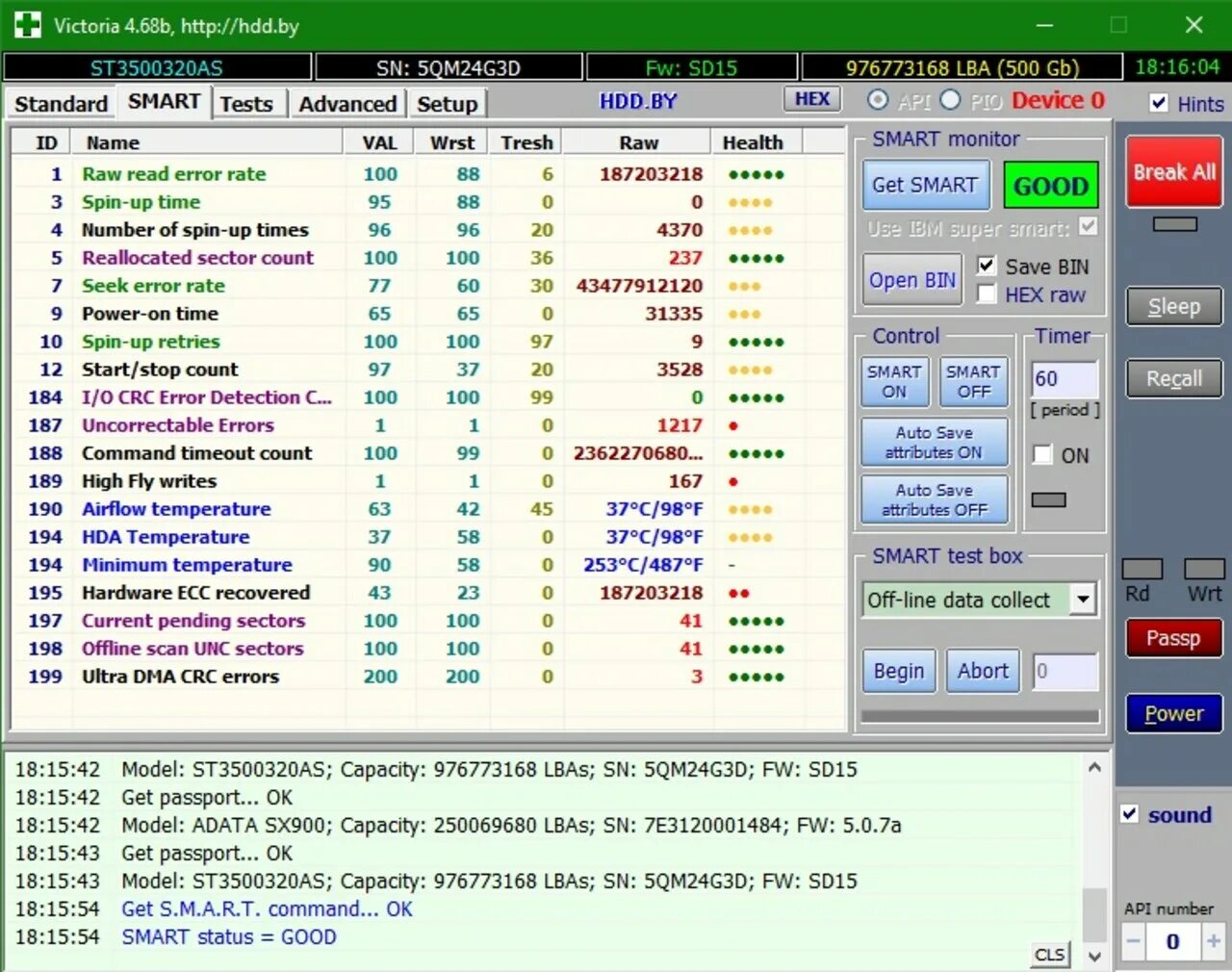Toggle the sound checkbox
The height and width of the screenshot is (972, 1232).
pyautogui.click(x=1130, y=814)
